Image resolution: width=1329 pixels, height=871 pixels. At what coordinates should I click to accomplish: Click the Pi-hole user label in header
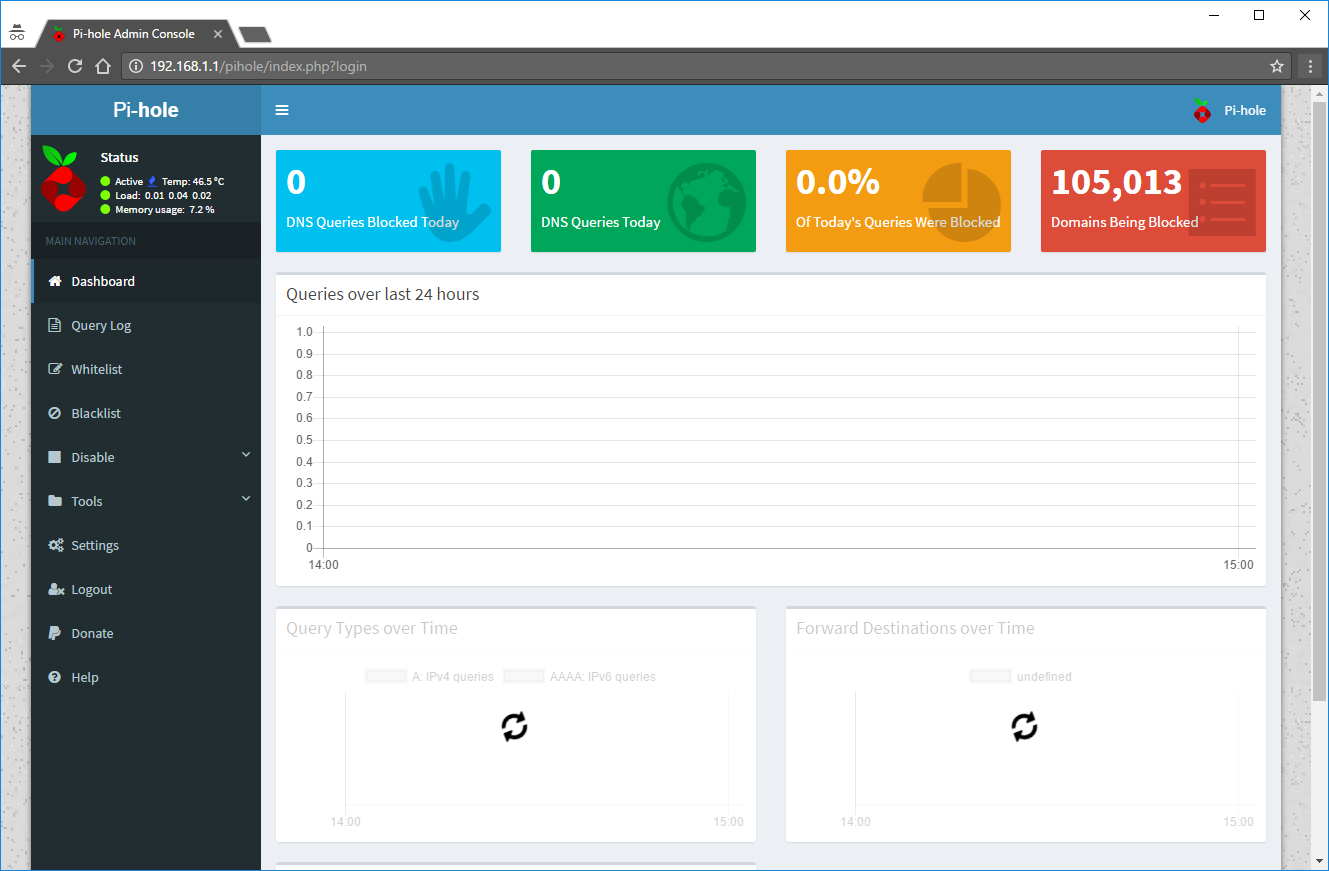pyautogui.click(x=1245, y=110)
